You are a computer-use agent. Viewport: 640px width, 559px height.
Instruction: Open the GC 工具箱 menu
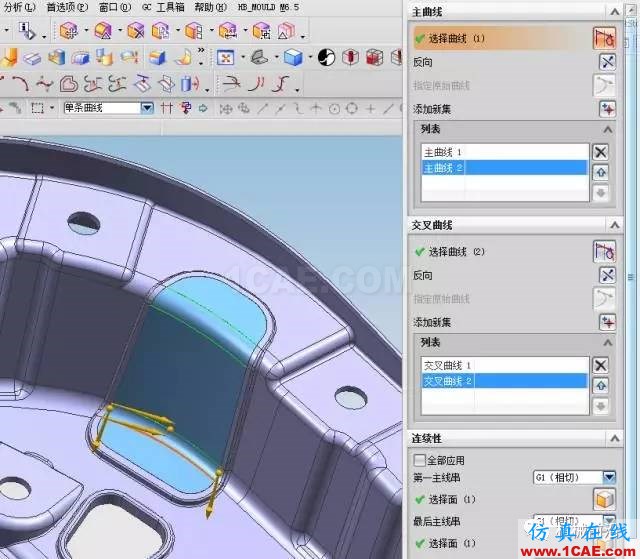tap(163, 7)
